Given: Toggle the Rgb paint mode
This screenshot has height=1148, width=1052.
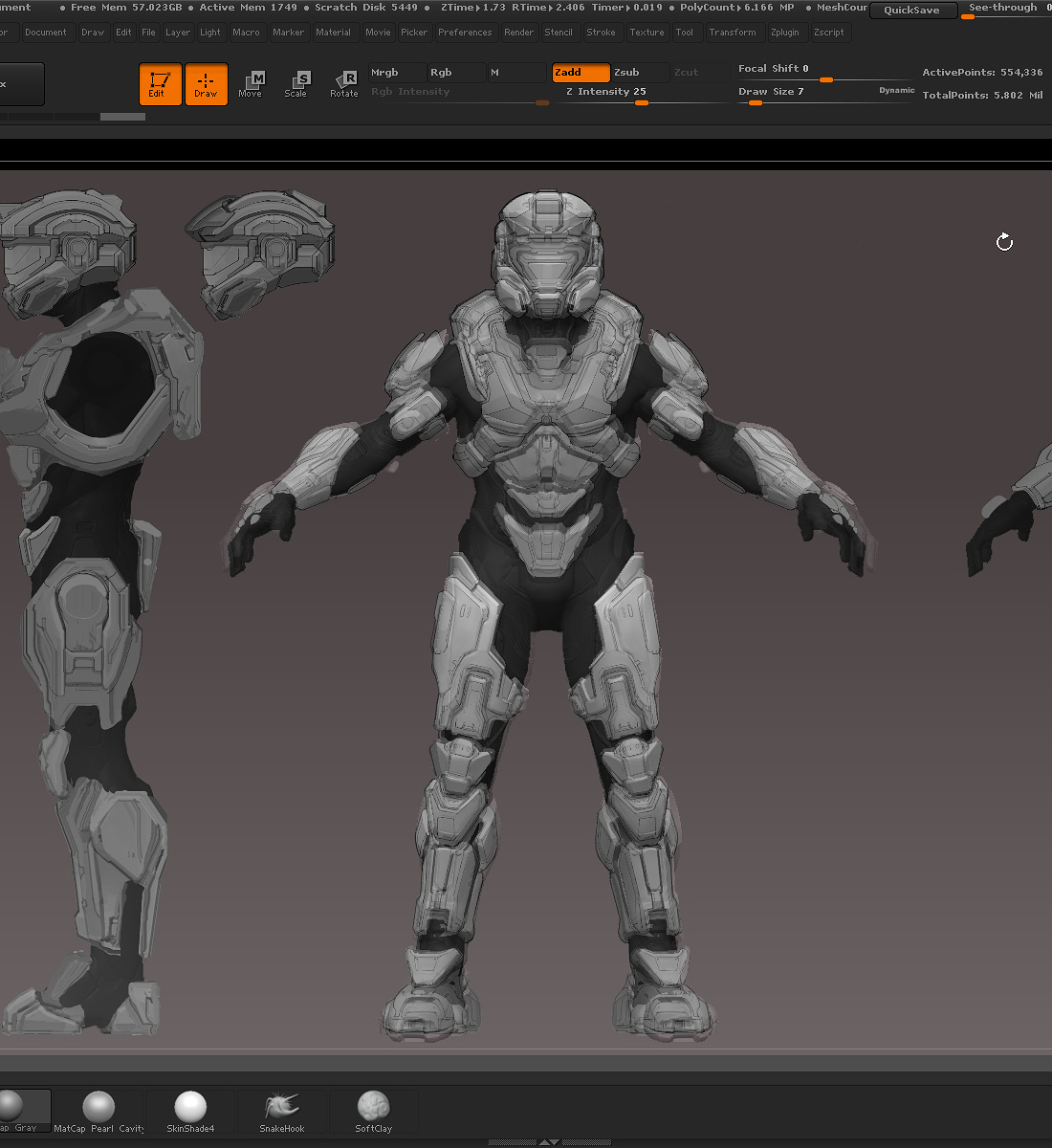Looking at the screenshot, I should (x=456, y=73).
